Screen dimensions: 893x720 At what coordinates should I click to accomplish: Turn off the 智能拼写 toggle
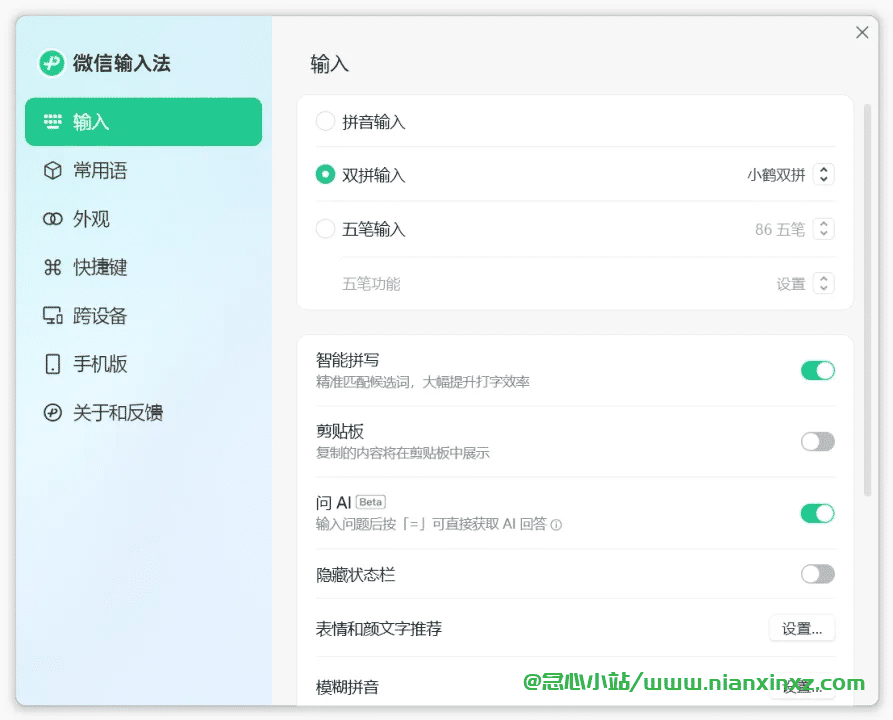(x=818, y=371)
